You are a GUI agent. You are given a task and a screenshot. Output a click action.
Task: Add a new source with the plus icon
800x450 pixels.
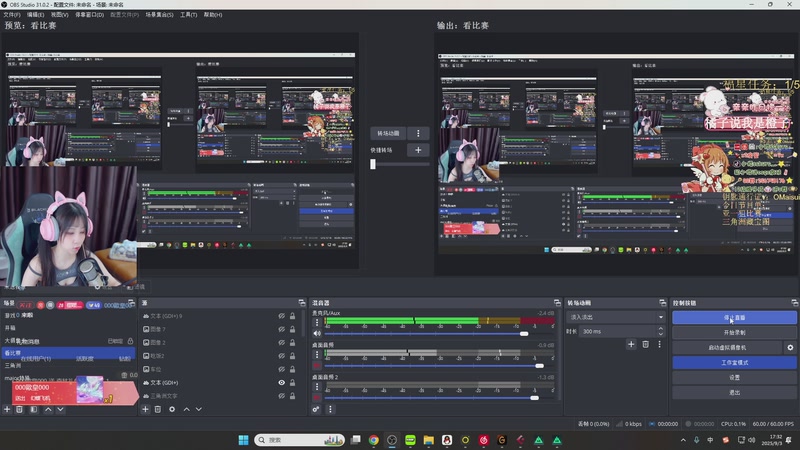(145, 409)
